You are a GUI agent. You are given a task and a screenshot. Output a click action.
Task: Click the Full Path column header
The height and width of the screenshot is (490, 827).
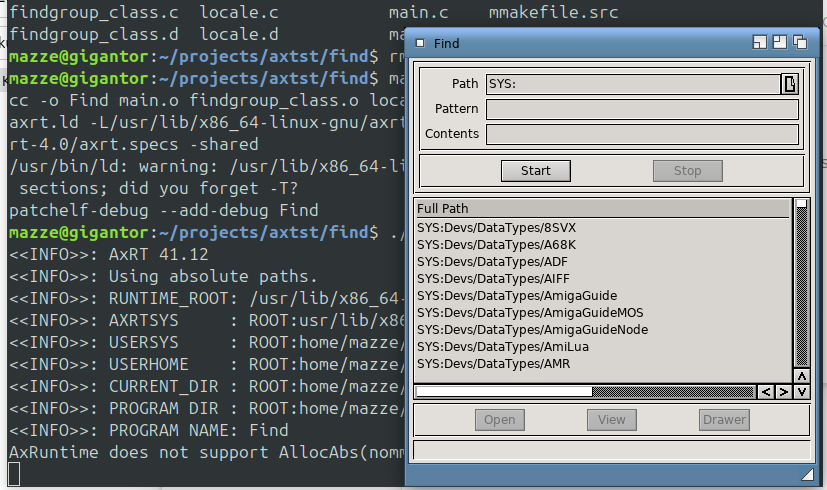(x=602, y=209)
